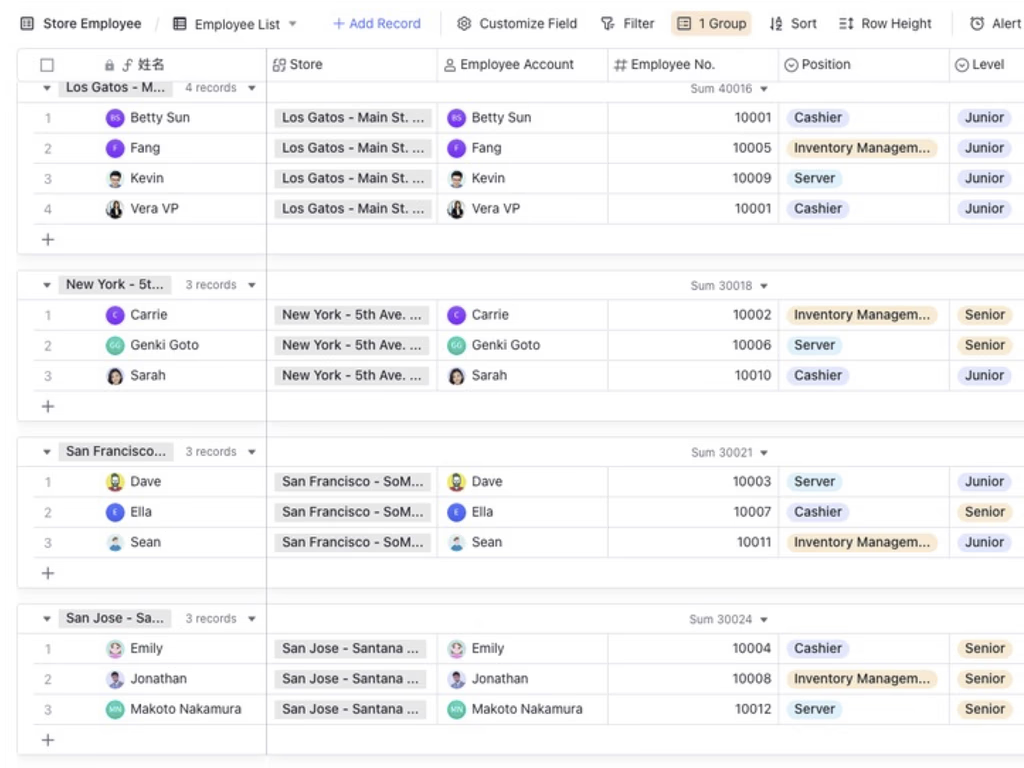Select Carrie's Inventory Management position tag
Screen dimensions: 1024x768
861,315
